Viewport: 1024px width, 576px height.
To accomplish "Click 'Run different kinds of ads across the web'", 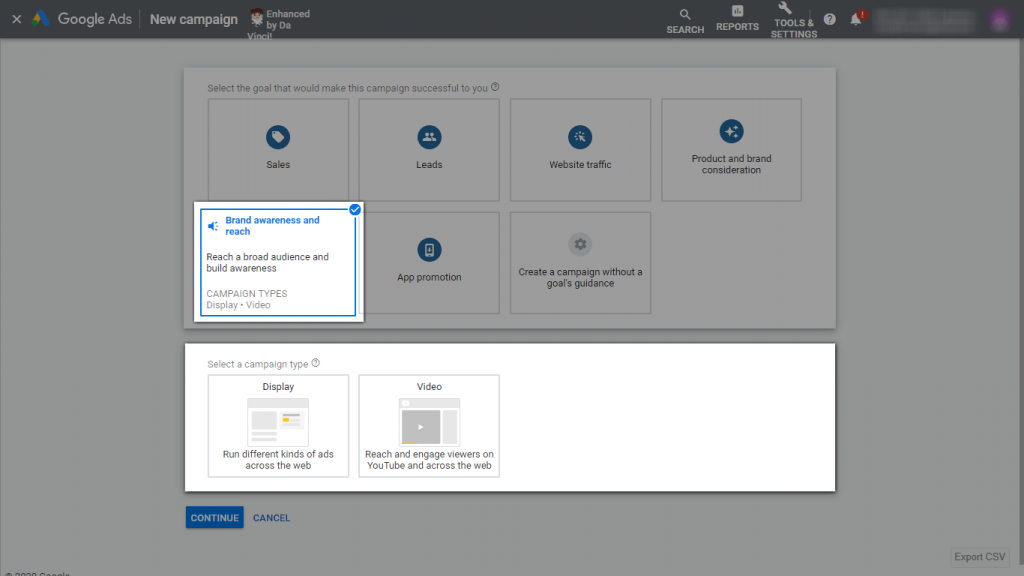I will pyautogui.click(x=278, y=460).
